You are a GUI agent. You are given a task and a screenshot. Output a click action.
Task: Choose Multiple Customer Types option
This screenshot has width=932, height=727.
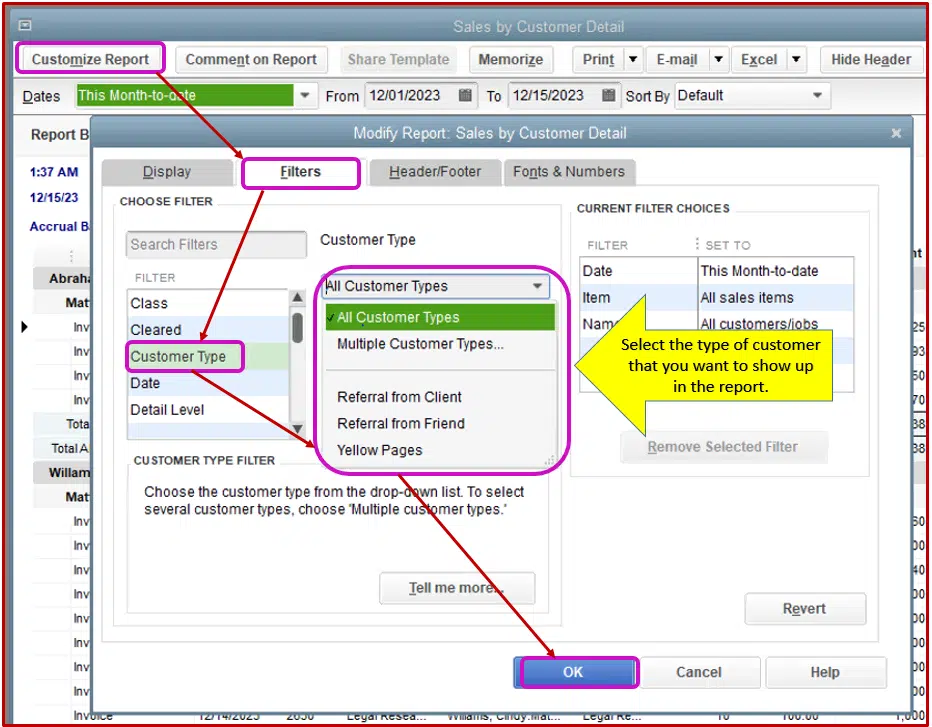440,344
